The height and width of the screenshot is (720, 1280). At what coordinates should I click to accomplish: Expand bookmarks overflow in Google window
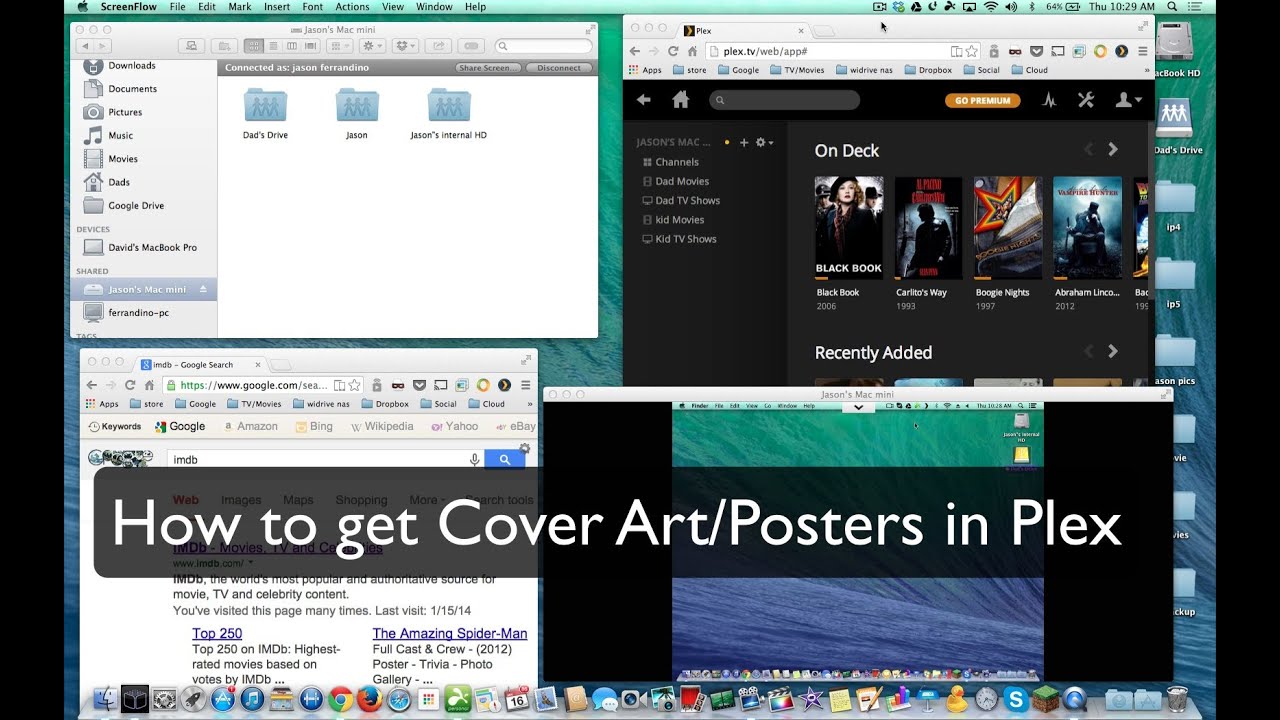530,404
